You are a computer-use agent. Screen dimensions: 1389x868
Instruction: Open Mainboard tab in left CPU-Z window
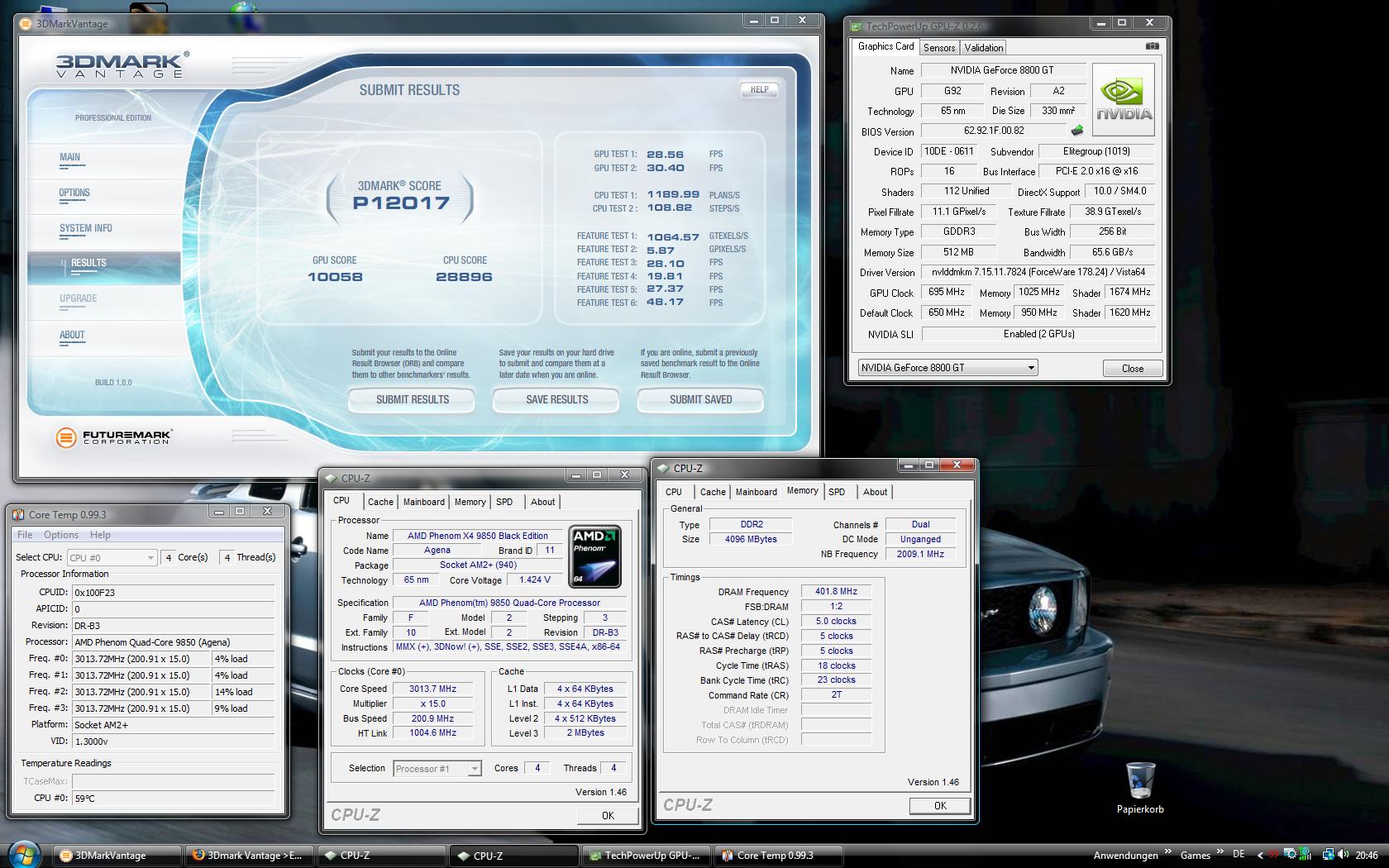(424, 502)
